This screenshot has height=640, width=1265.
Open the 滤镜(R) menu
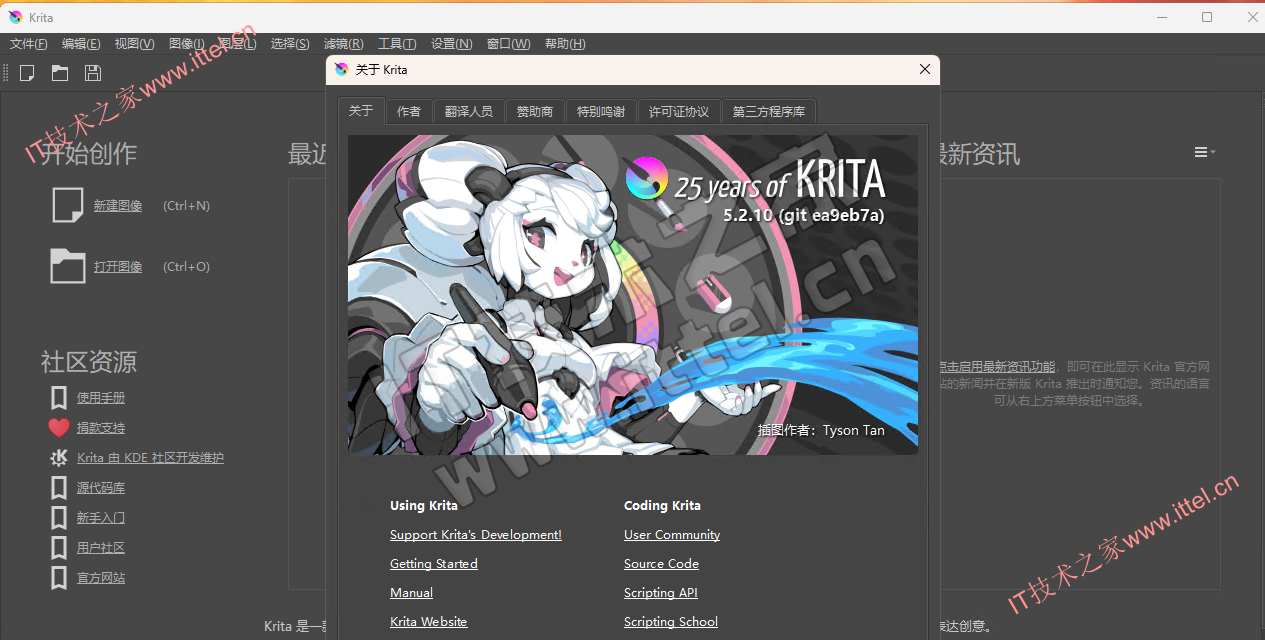coord(344,44)
